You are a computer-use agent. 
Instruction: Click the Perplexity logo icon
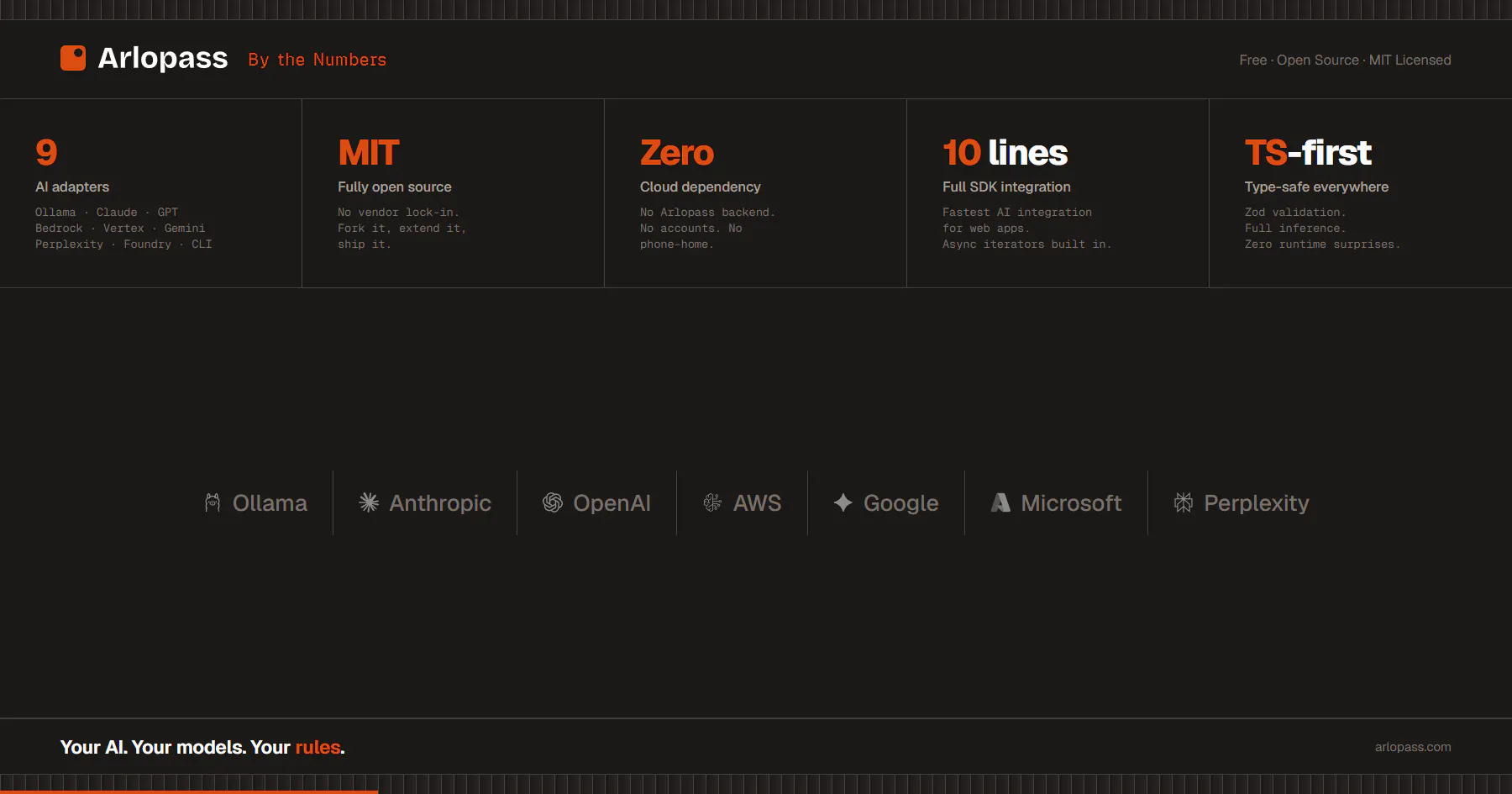(x=1184, y=502)
